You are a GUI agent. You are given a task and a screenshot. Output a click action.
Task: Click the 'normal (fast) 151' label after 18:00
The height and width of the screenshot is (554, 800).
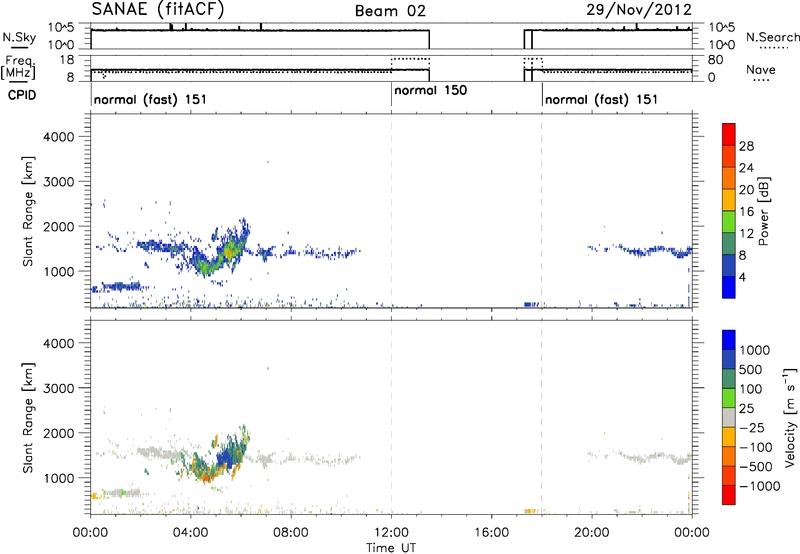pyautogui.click(x=602, y=99)
